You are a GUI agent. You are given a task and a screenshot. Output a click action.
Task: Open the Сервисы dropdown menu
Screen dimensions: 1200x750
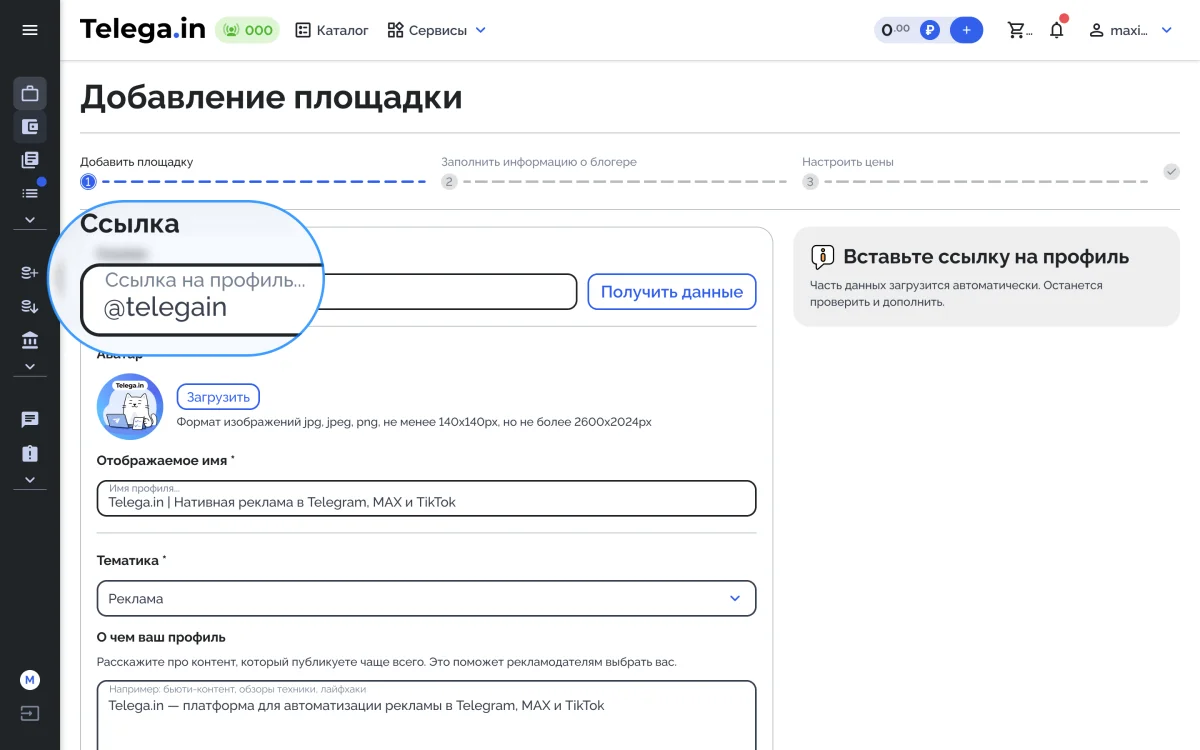point(437,30)
